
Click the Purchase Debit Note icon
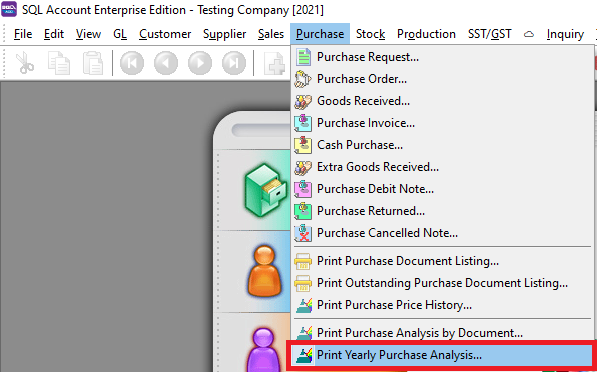point(303,189)
